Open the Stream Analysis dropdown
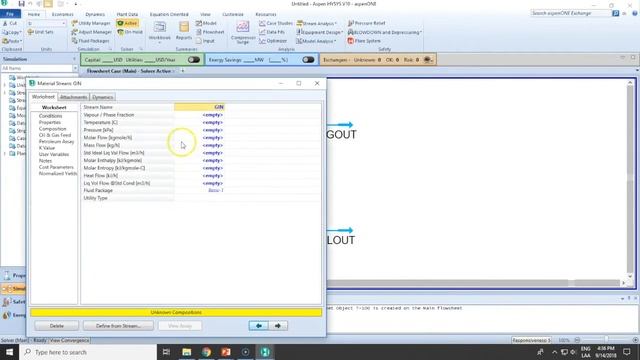Viewport: 640px width, 360px height. pyautogui.click(x=317, y=23)
